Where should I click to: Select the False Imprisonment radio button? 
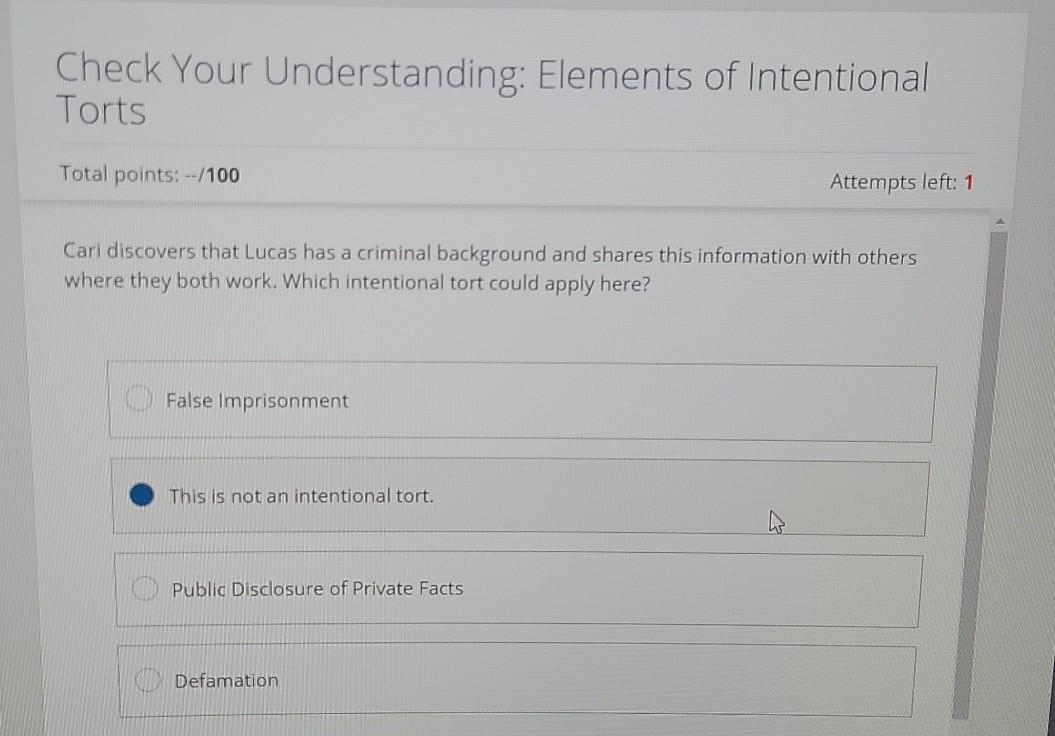click(x=139, y=399)
